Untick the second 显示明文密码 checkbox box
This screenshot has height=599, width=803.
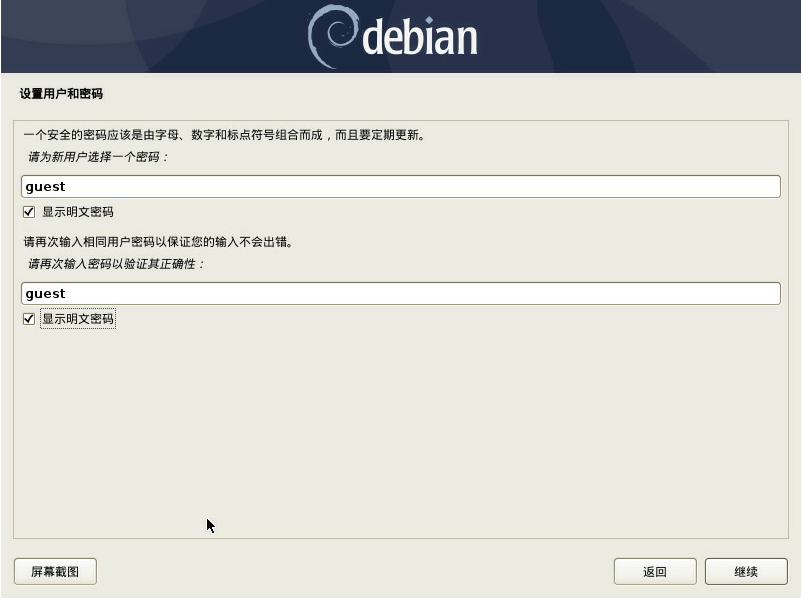(x=29, y=319)
